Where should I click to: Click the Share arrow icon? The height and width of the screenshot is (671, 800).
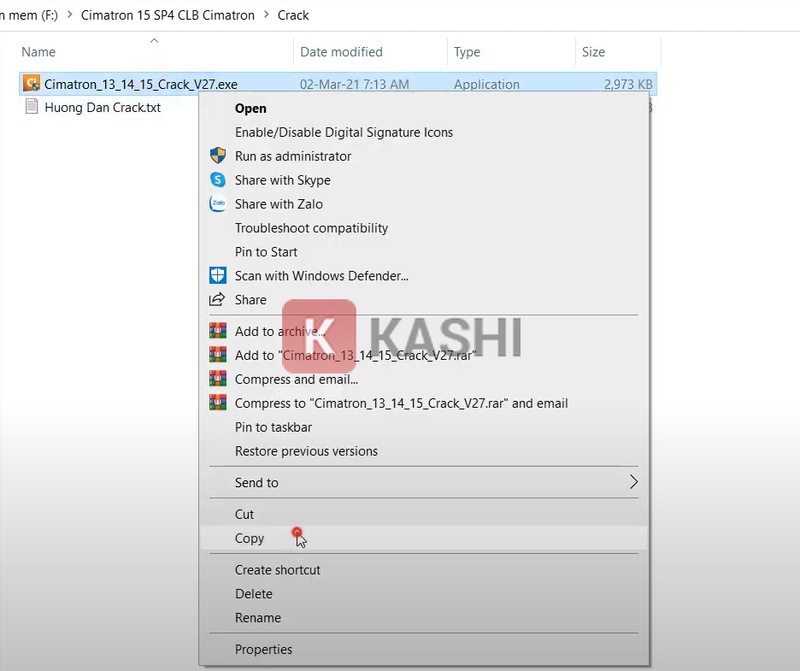point(218,300)
